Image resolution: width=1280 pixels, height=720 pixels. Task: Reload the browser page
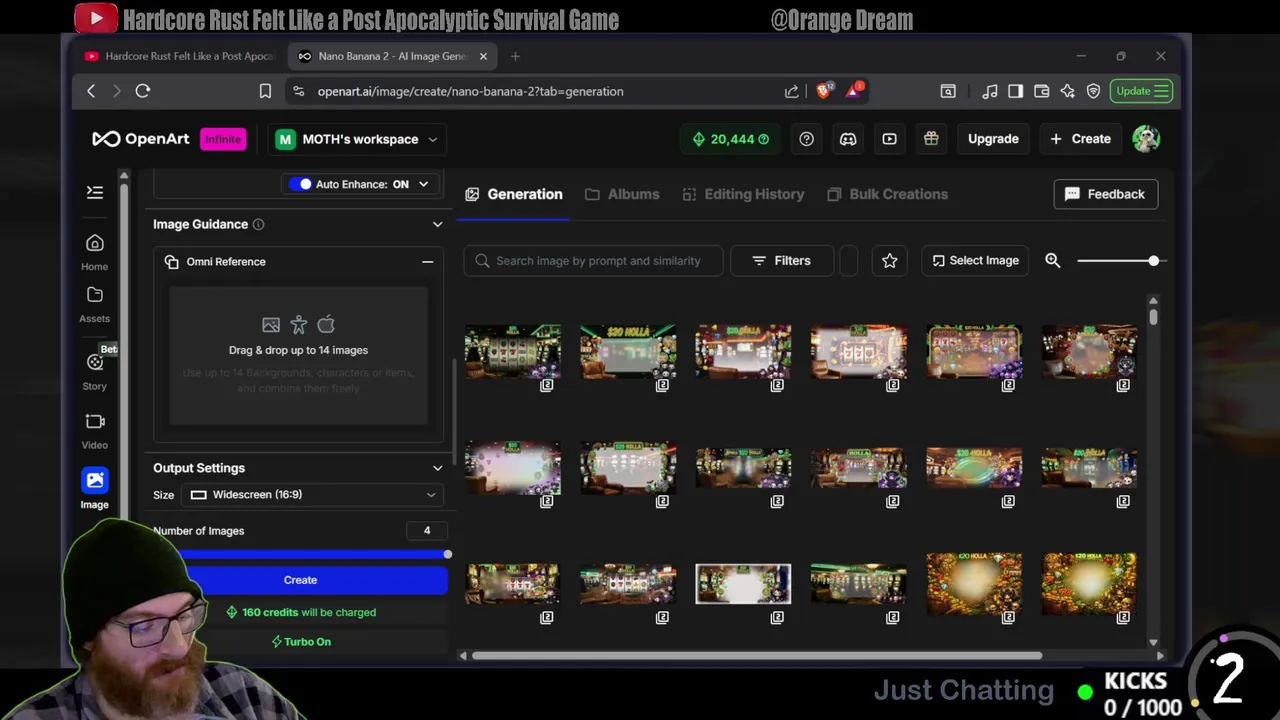[x=143, y=91]
